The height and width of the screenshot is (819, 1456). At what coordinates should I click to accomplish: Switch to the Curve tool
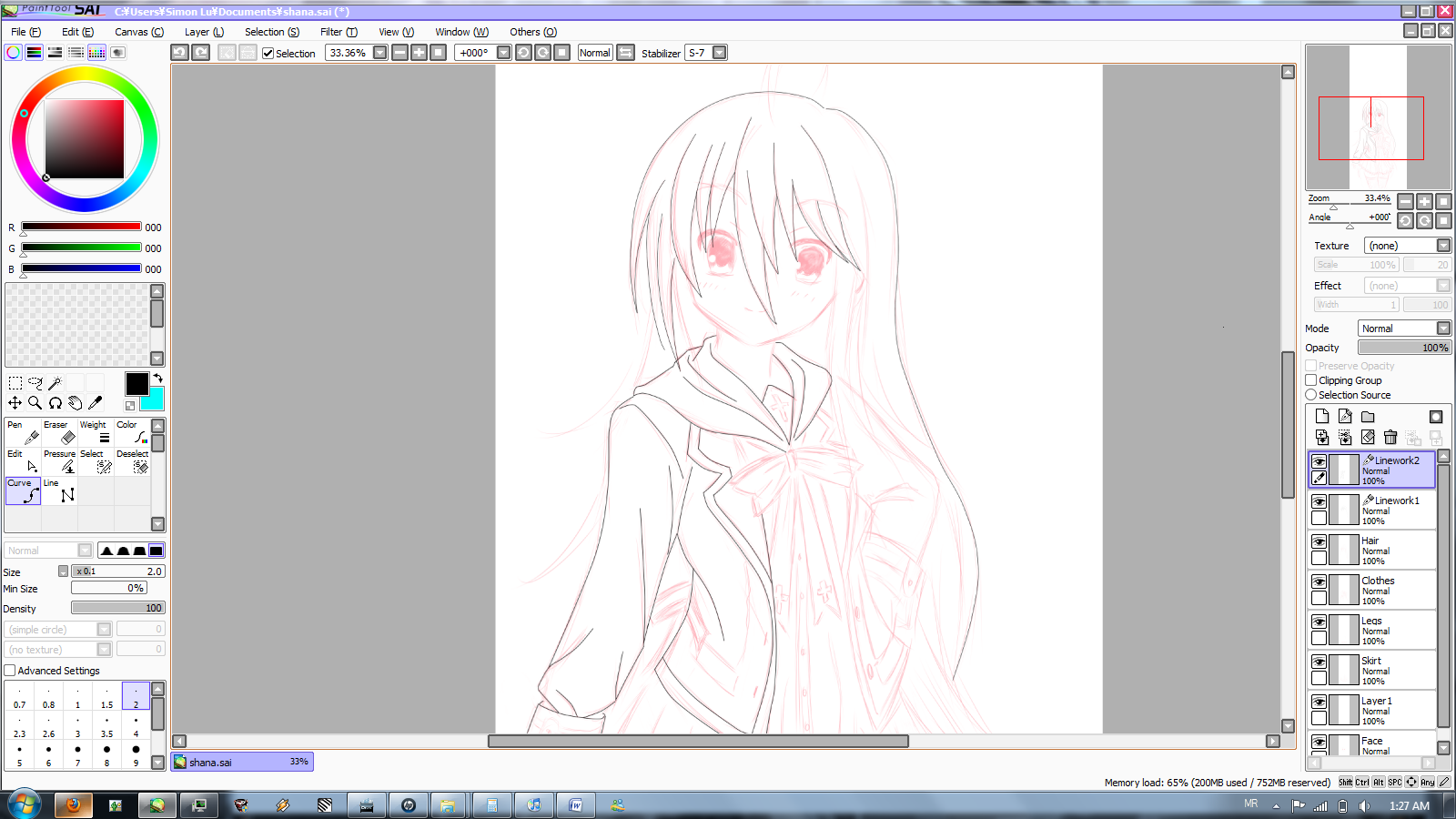point(23,490)
